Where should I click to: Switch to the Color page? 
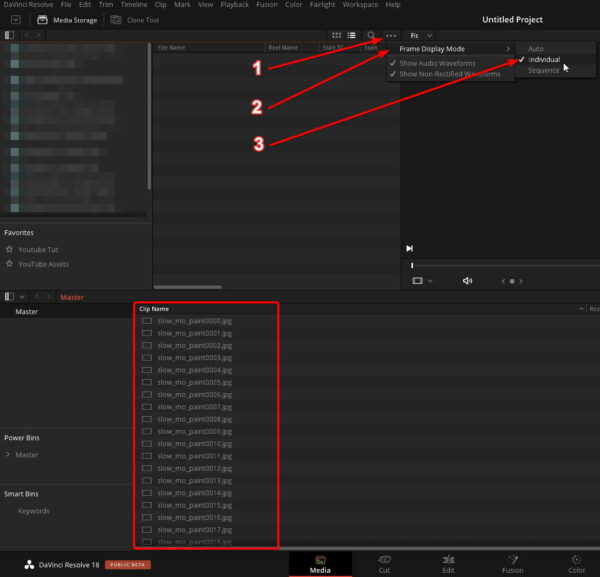coord(576,564)
